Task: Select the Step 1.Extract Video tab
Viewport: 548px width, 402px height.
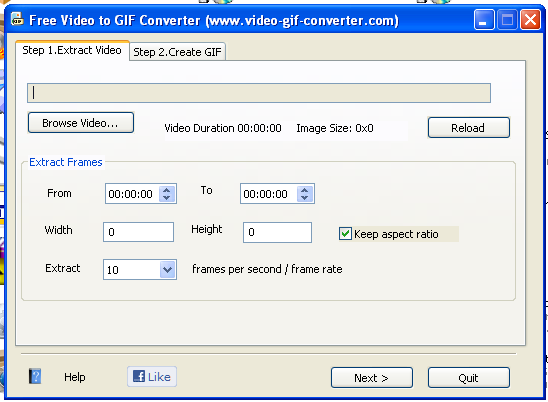Action: click(72, 50)
